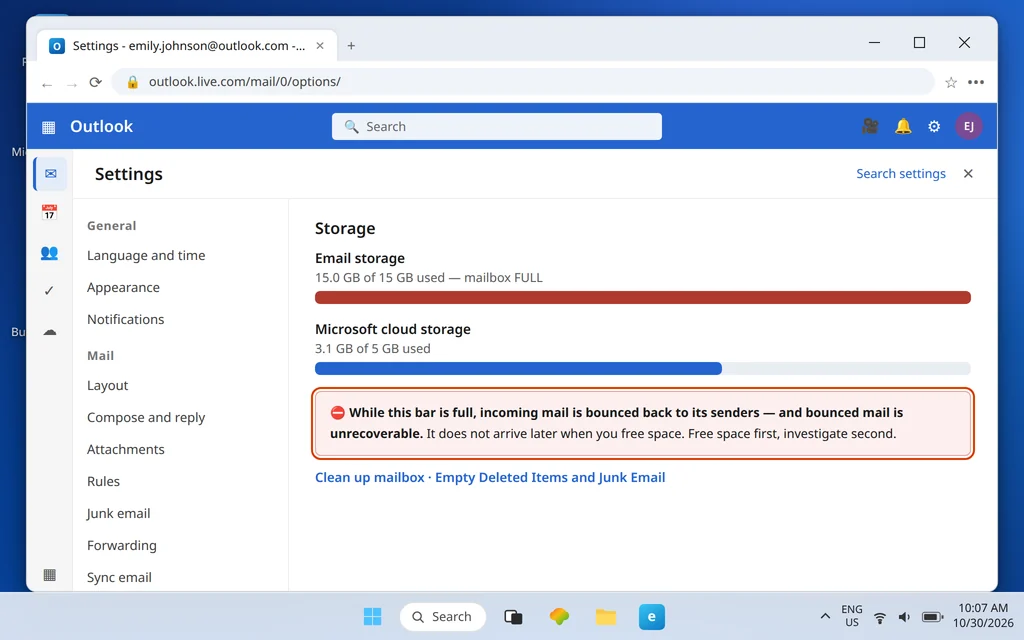Open Layout mail settings
The width and height of the screenshot is (1024, 640).
(108, 385)
